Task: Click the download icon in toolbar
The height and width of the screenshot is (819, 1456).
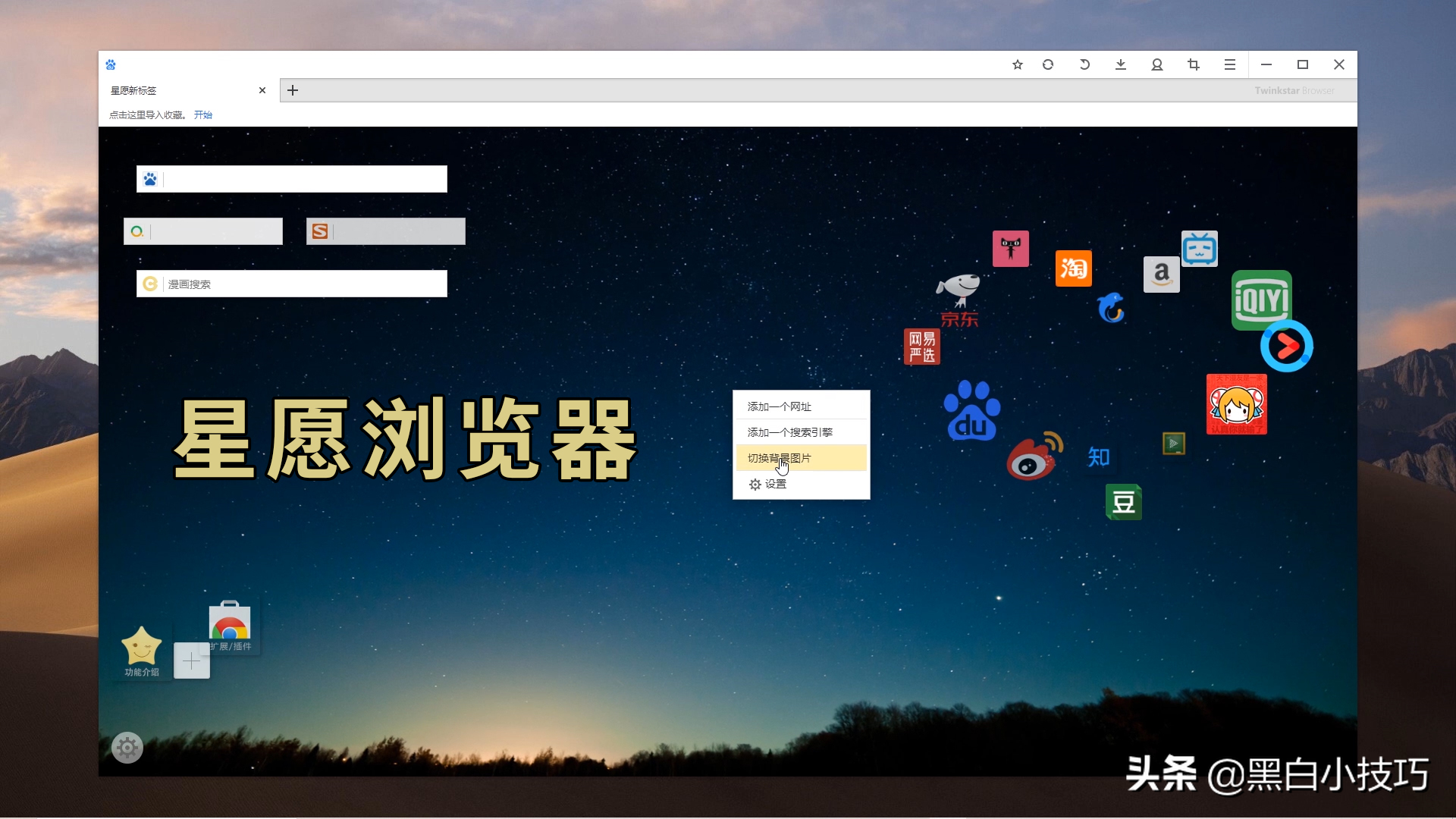Action: 1121,65
